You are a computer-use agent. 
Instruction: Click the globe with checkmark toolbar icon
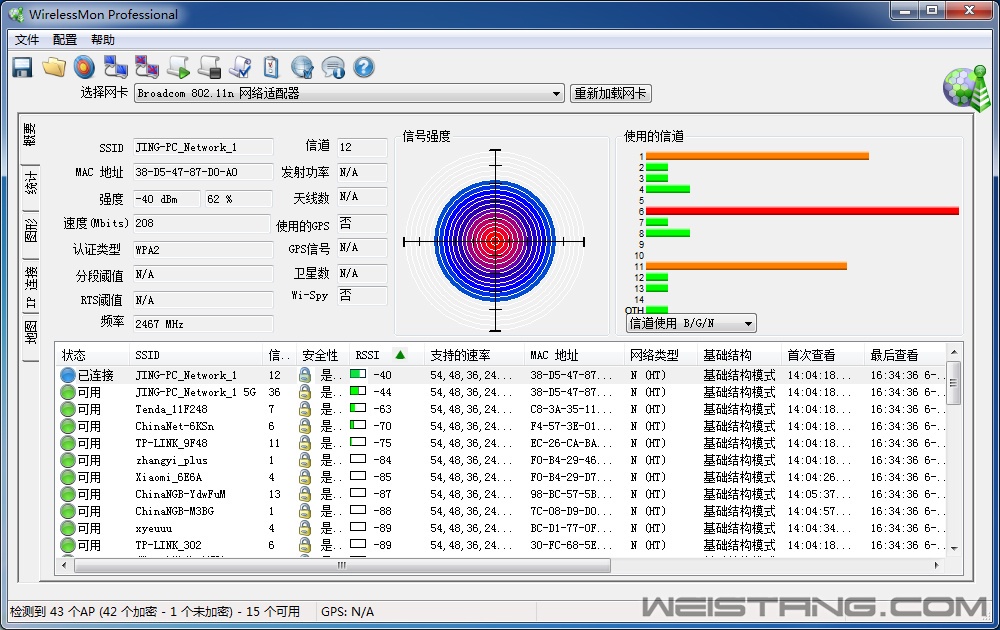click(x=302, y=67)
